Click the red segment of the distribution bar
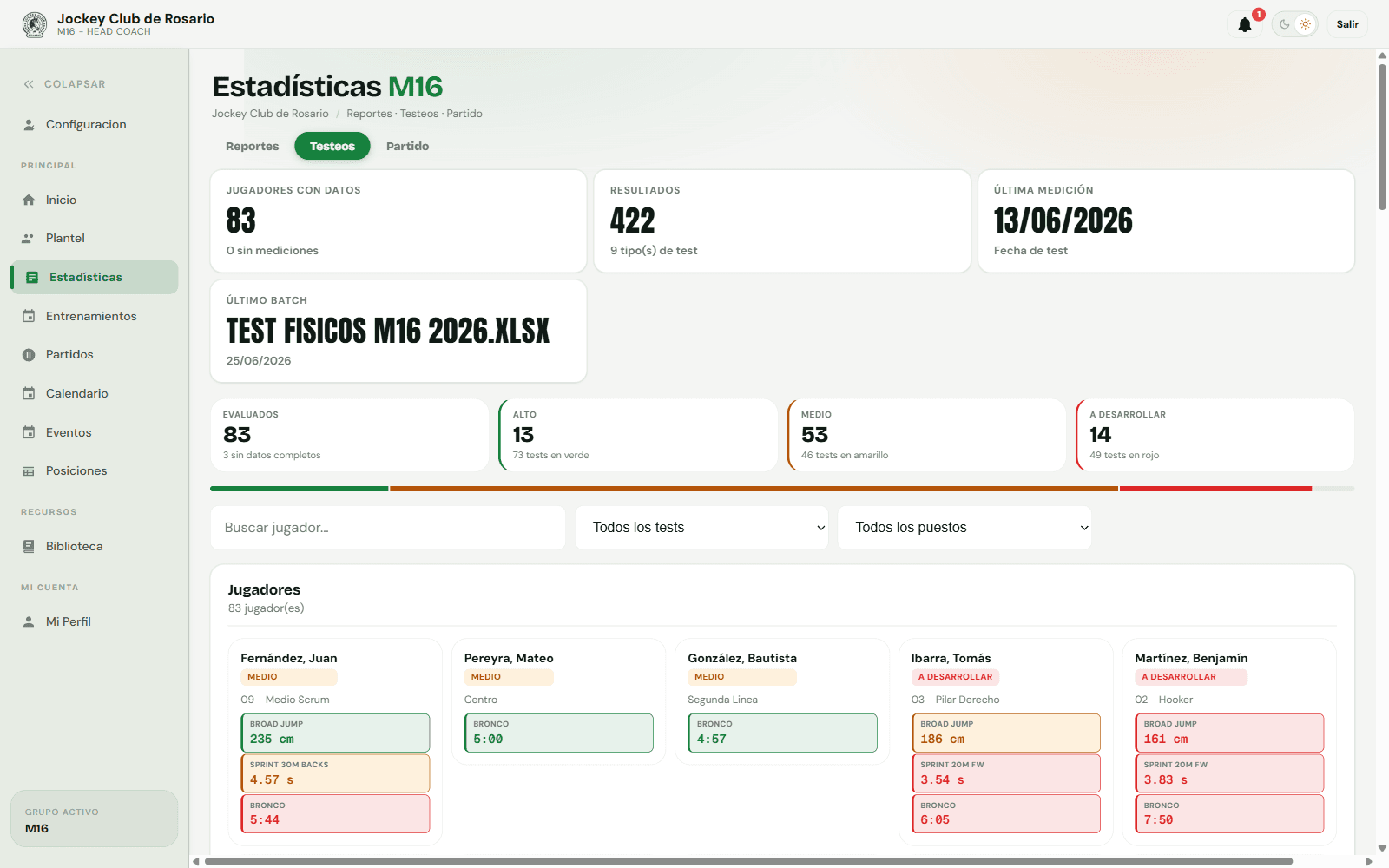 (x=1215, y=489)
